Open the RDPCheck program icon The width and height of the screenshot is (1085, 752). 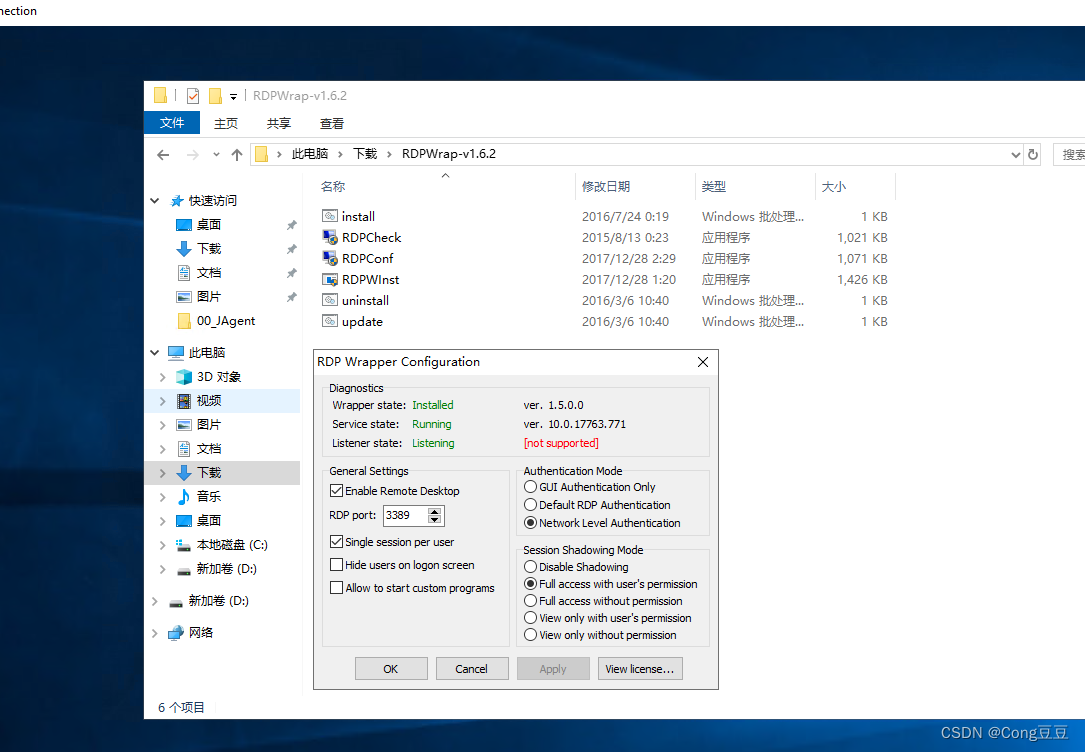click(x=331, y=237)
